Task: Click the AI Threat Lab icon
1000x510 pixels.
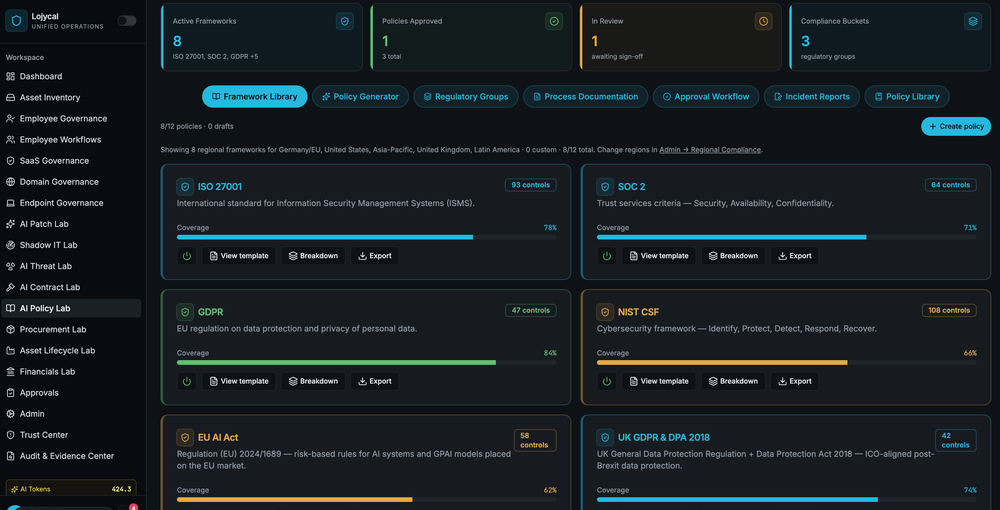Action: tap(10, 266)
